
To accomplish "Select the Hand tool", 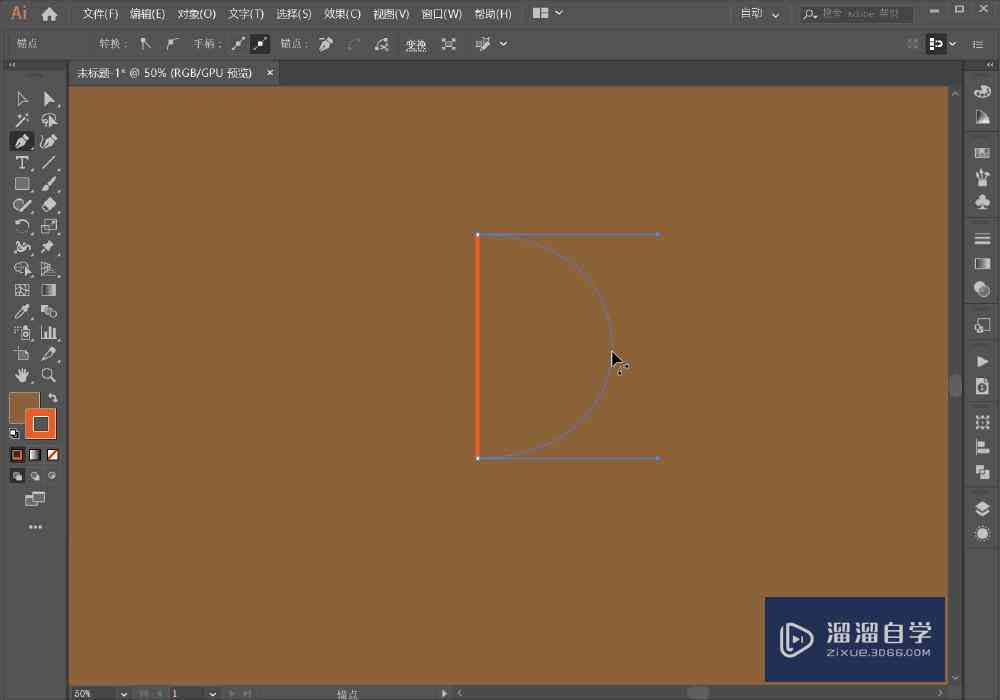I will pyautogui.click(x=22, y=375).
